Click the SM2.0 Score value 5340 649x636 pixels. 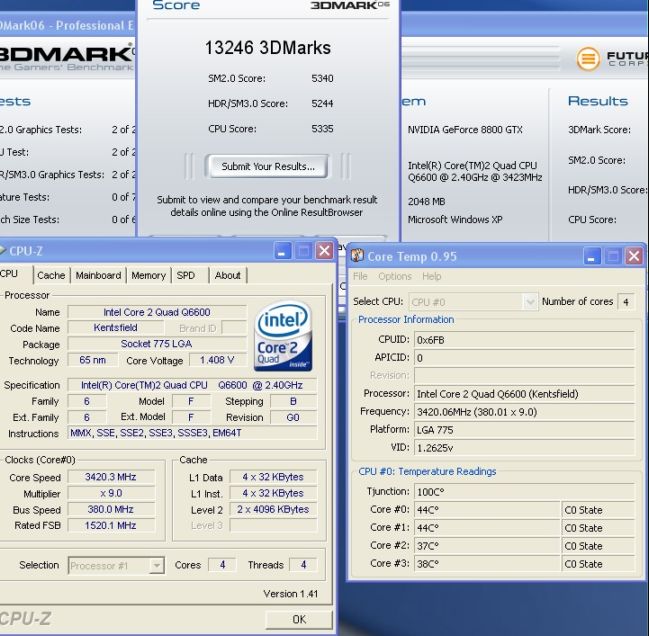click(x=322, y=78)
